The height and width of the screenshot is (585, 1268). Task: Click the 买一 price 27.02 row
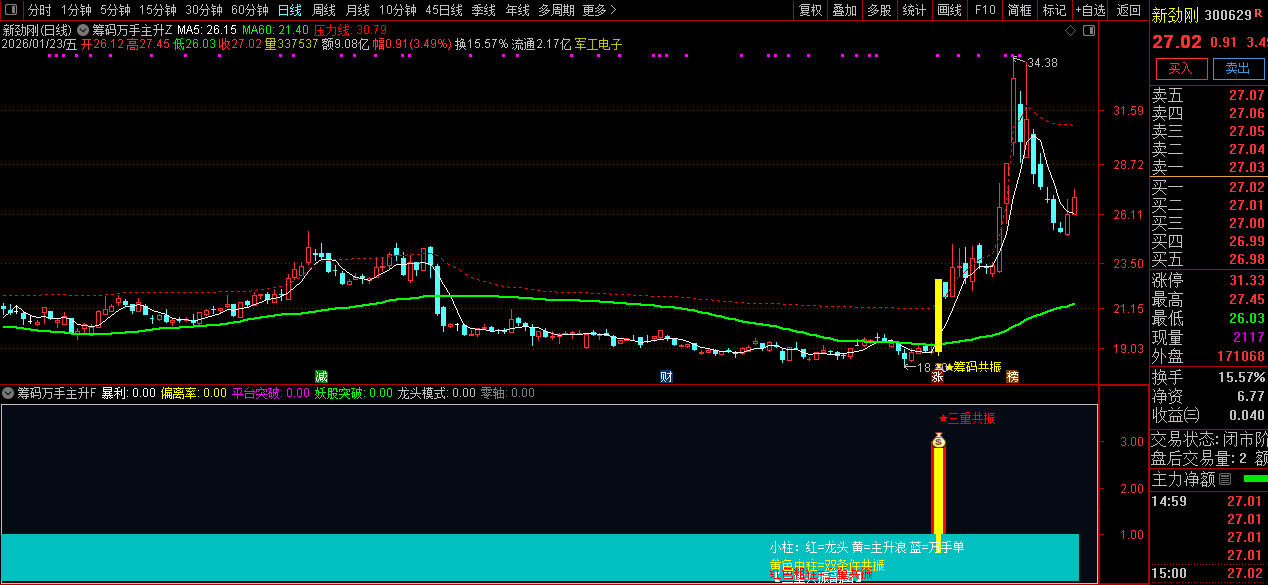coord(1208,187)
